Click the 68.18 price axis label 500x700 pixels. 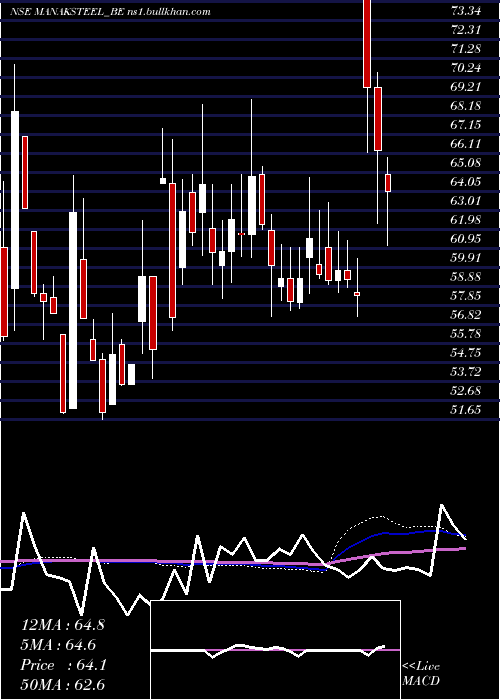point(466,105)
